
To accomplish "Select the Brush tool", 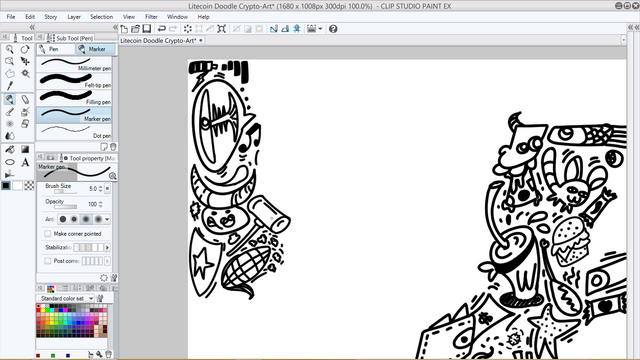I will [10, 111].
